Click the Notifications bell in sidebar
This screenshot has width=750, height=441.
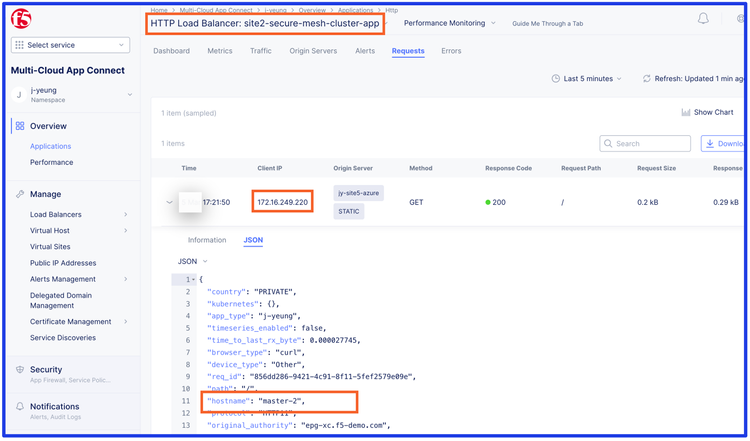tap(20, 406)
